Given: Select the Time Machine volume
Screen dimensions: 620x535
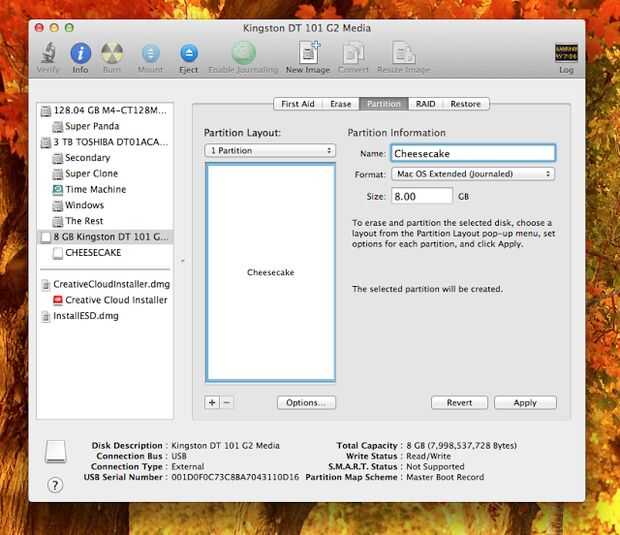Looking at the screenshot, I should [x=105, y=189].
